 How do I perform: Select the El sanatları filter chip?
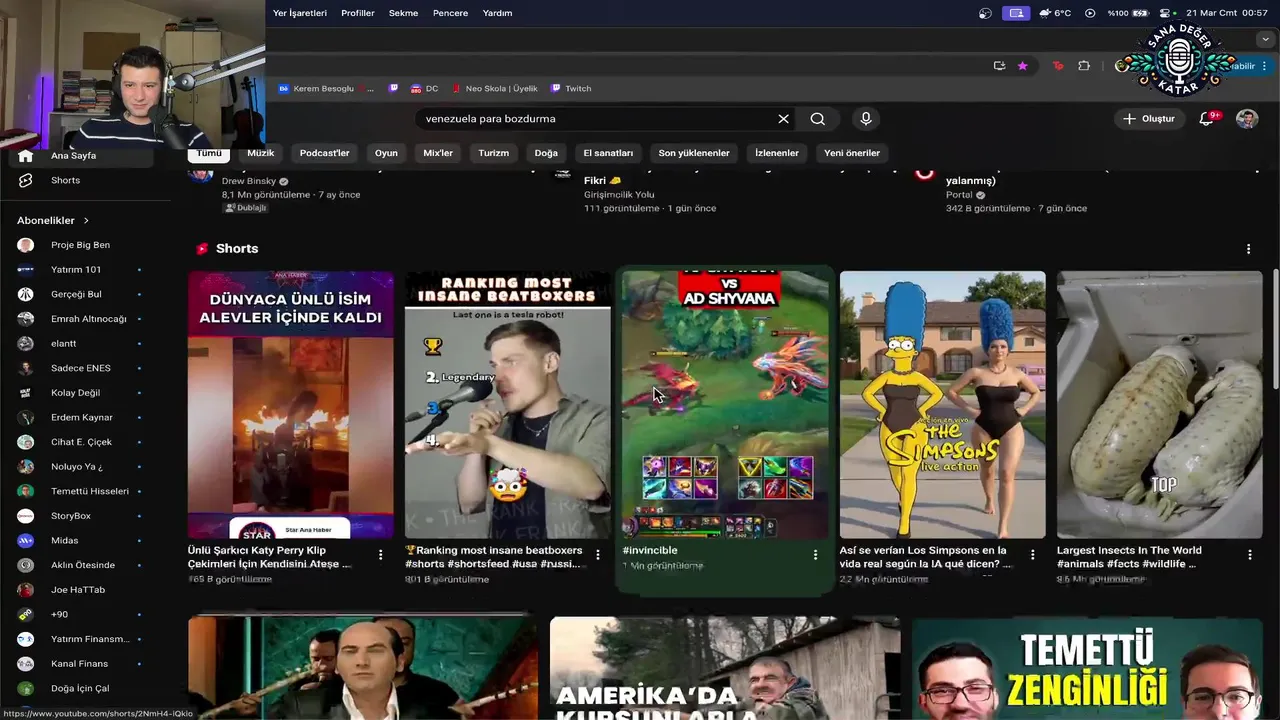[x=608, y=153]
